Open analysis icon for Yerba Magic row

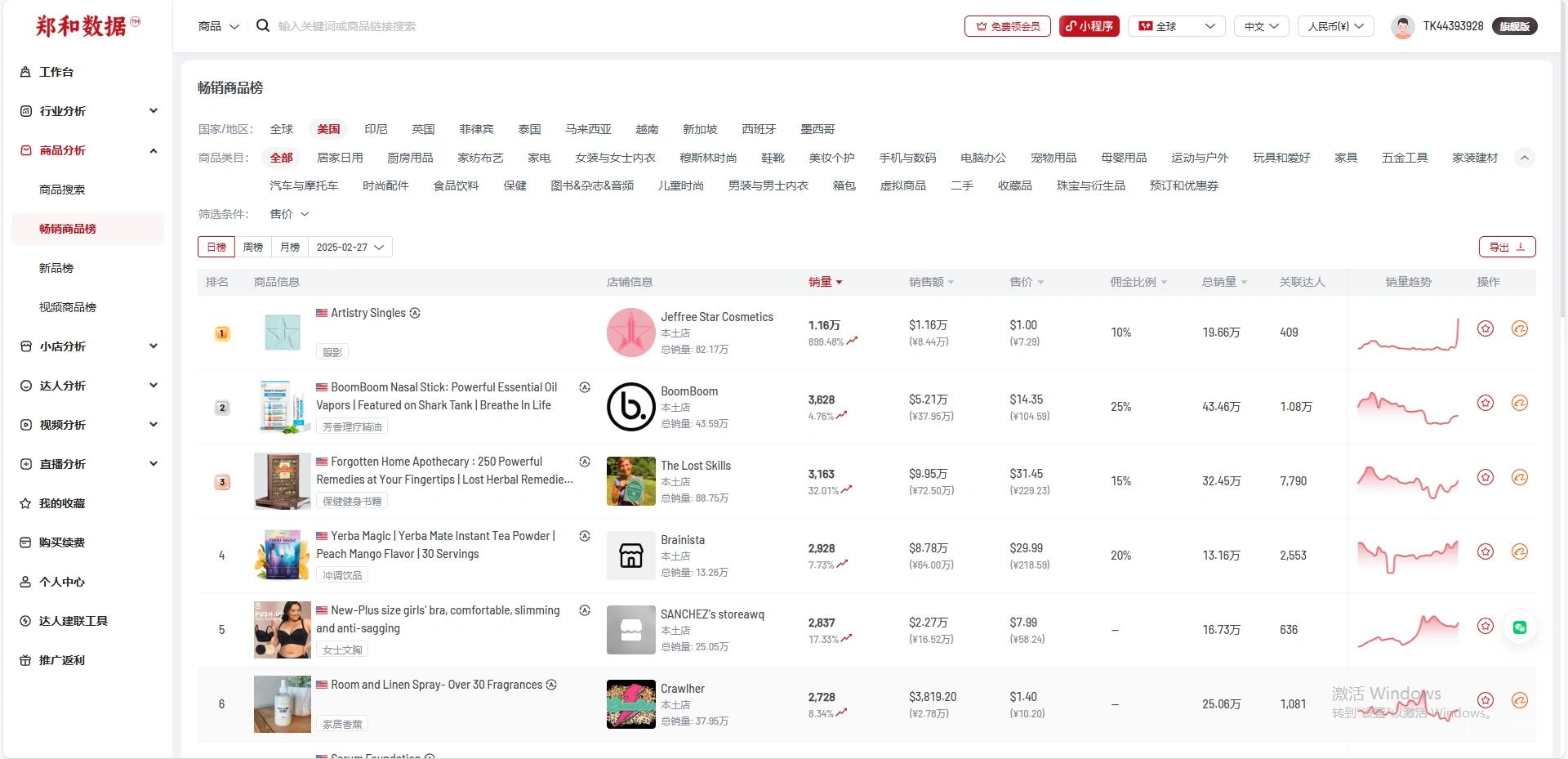pos(1520,551)
